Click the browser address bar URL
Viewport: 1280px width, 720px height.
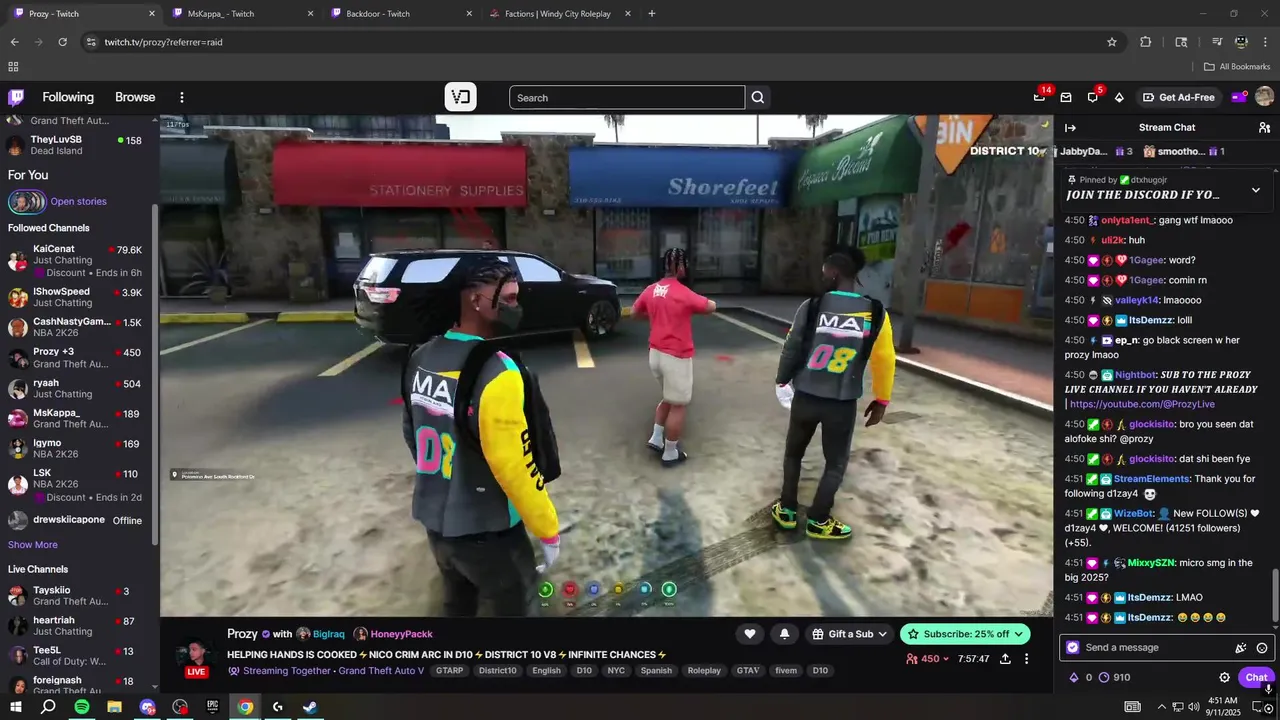pos(164,42)
